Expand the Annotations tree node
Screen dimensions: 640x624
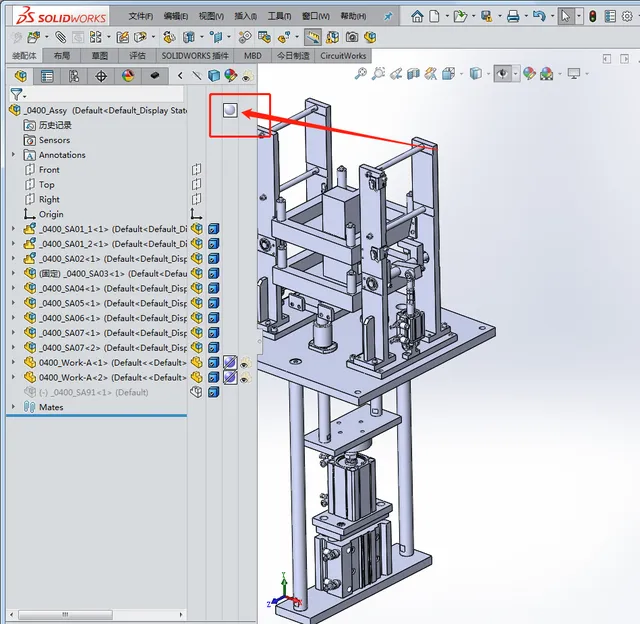pos(13,154)
